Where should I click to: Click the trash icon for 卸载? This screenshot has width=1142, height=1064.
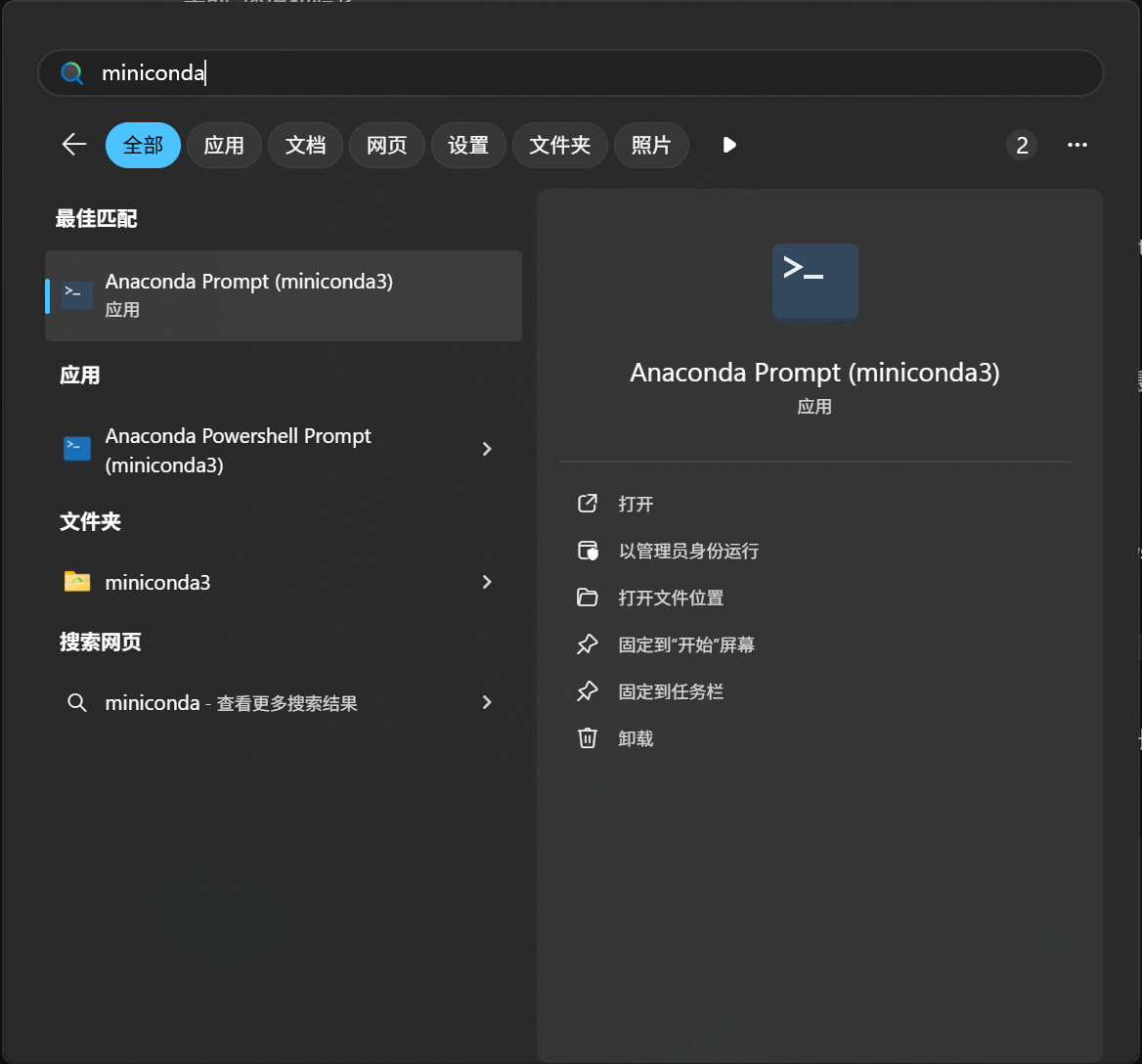587,738
